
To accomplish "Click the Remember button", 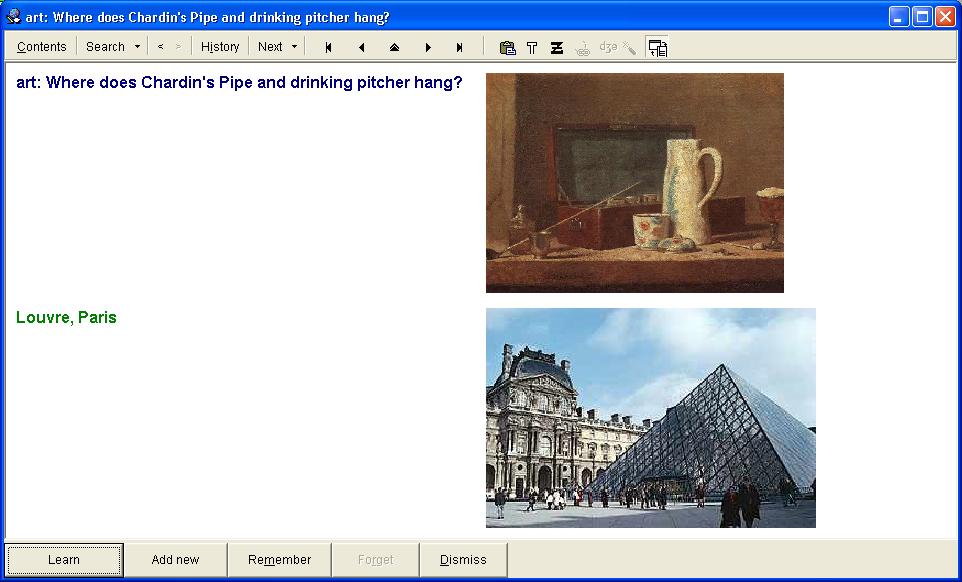I will (x=279, y=560).
